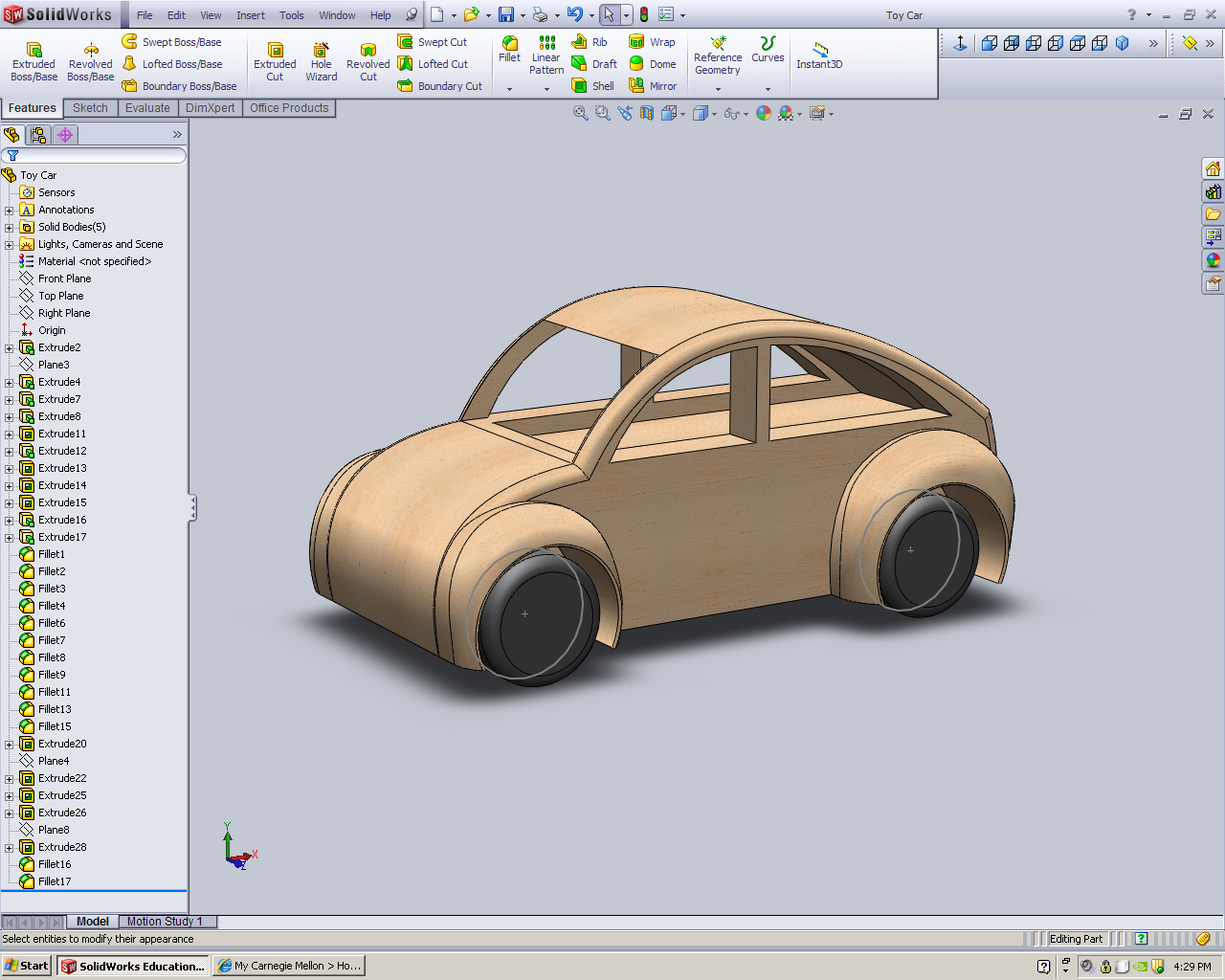The height and width of the screenshot is (980, 1225).
Task: Activate the Zoom to Fit icon
Action: 580,113
